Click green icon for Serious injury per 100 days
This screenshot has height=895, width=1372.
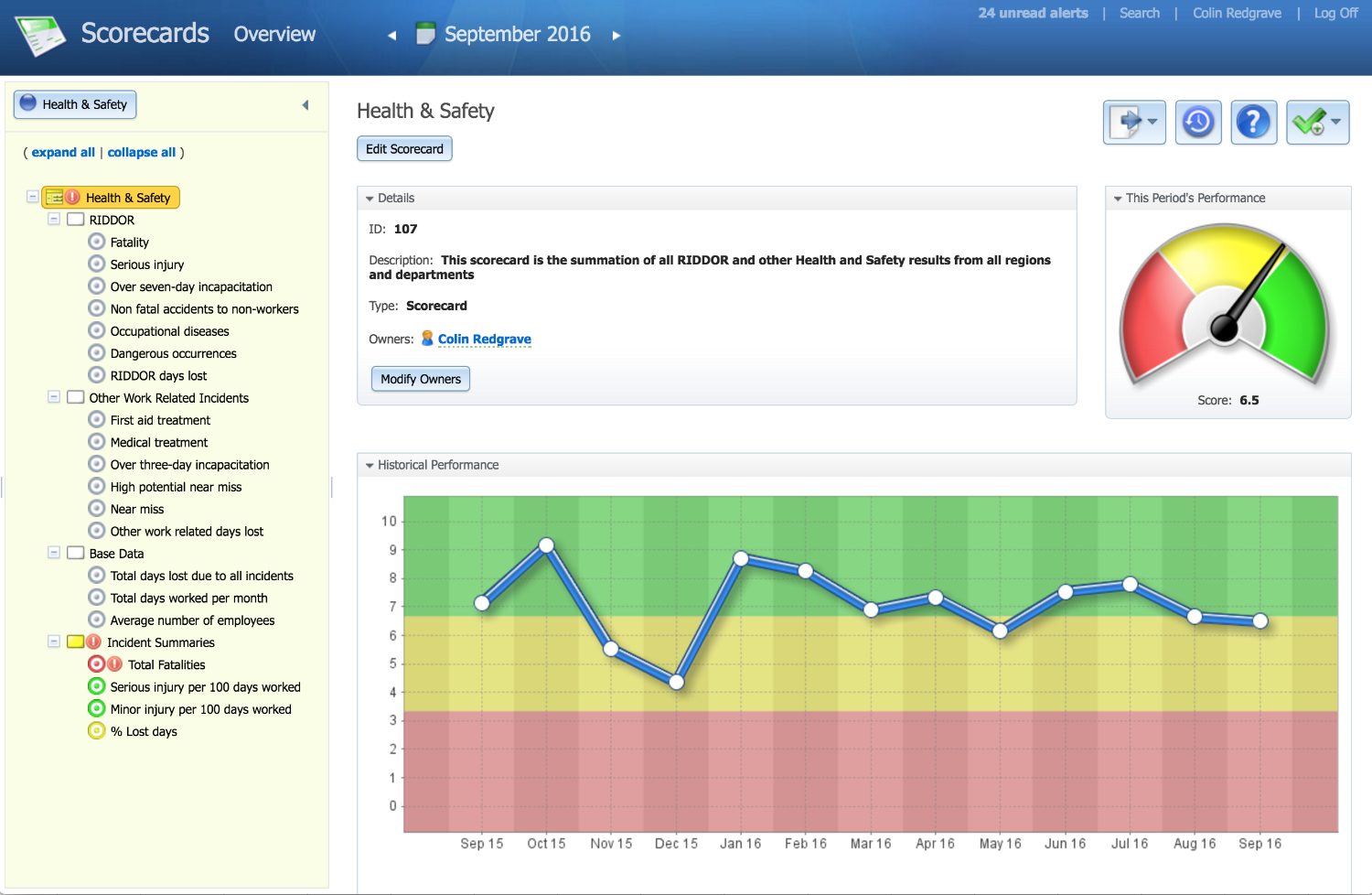97,686
